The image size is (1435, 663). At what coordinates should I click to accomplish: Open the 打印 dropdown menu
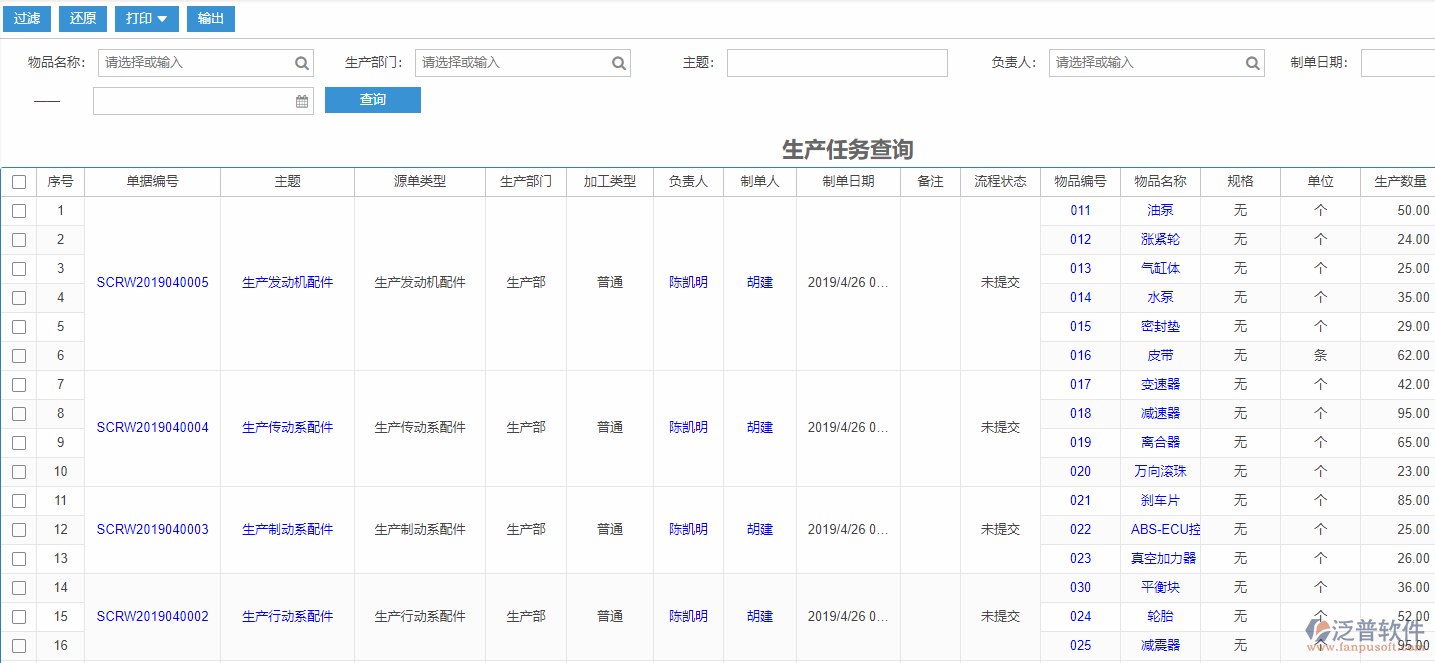pos(147,19)
